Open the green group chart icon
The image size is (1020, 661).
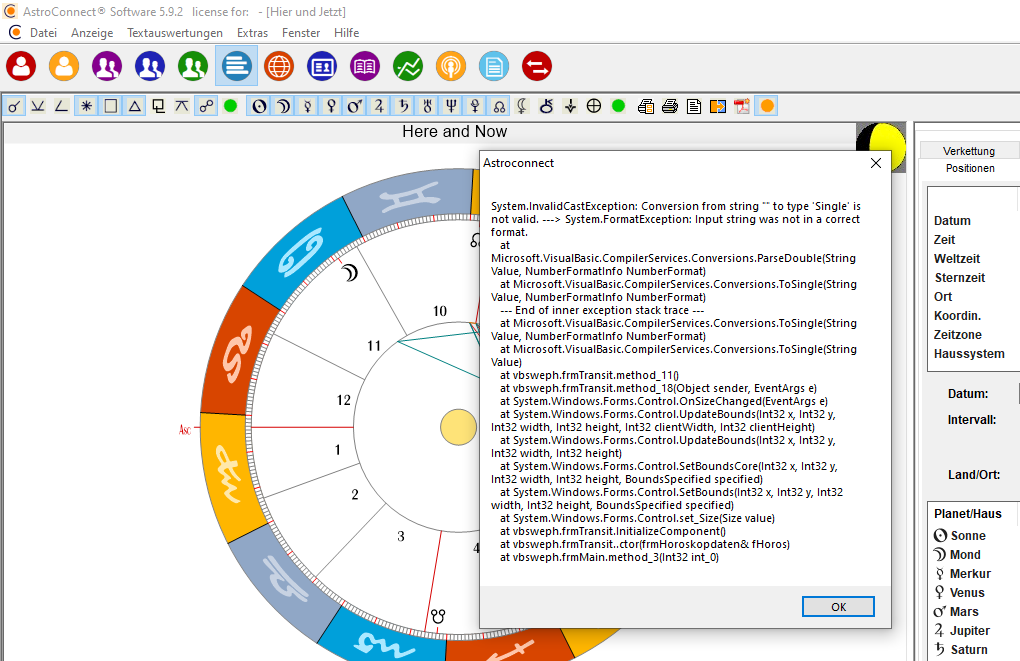193,66
